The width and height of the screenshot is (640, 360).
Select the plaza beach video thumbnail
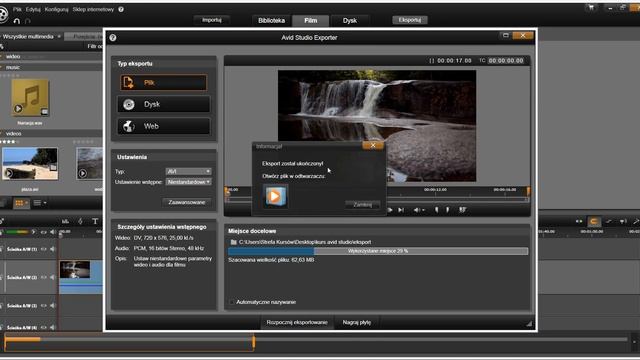[x=30, y=164]
